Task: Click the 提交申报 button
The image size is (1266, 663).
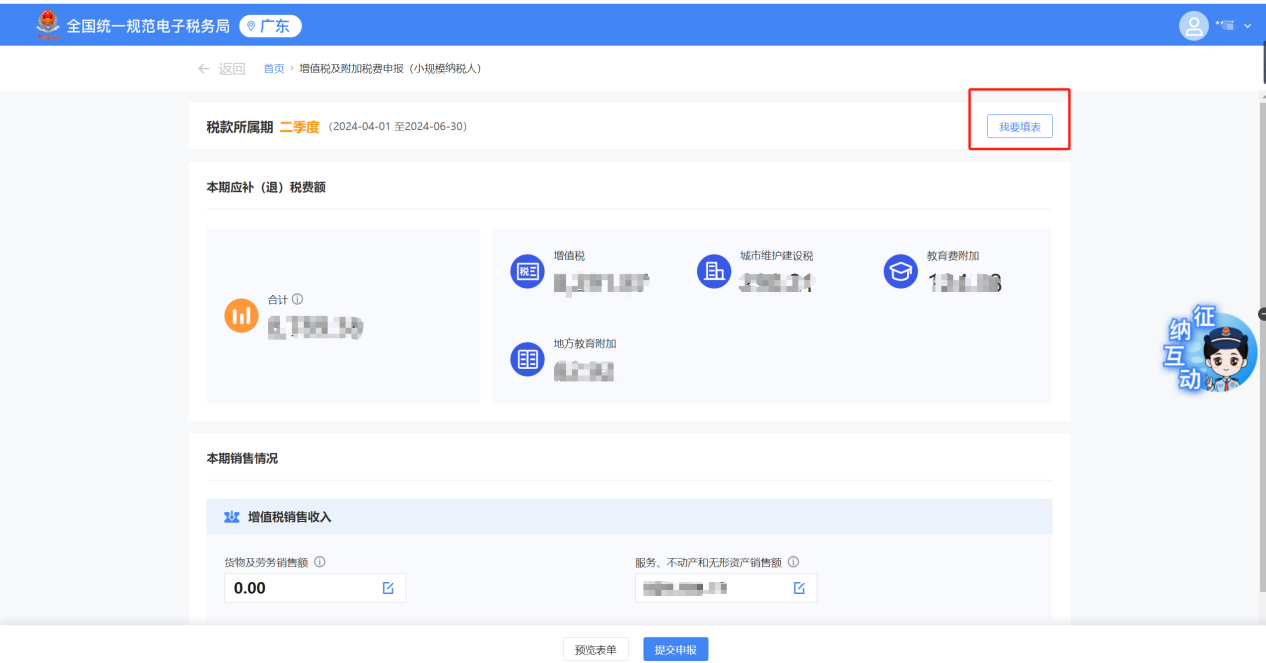Action: [x=676, y=650]
